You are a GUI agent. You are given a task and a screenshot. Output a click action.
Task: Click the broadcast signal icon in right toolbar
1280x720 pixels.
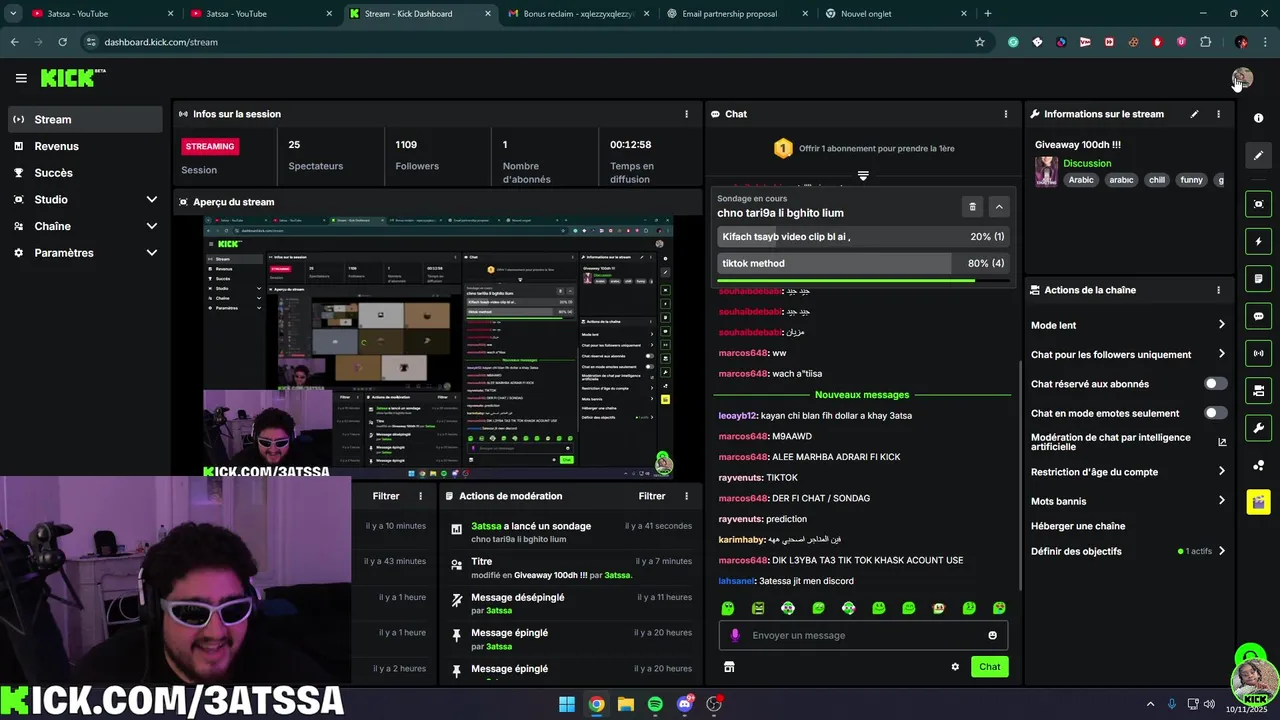(1258, 353)
